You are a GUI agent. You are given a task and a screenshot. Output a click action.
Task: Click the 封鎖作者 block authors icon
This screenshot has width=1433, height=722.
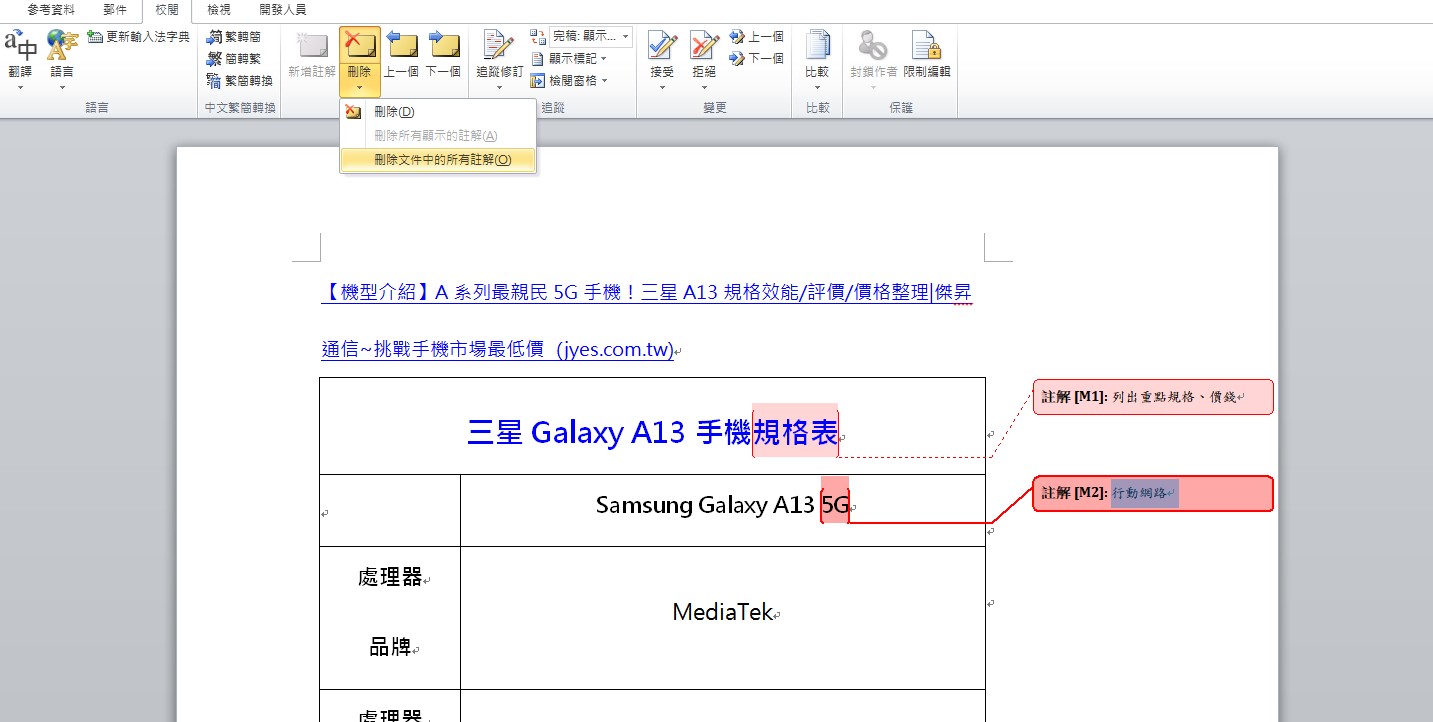[x=873, y=46]
